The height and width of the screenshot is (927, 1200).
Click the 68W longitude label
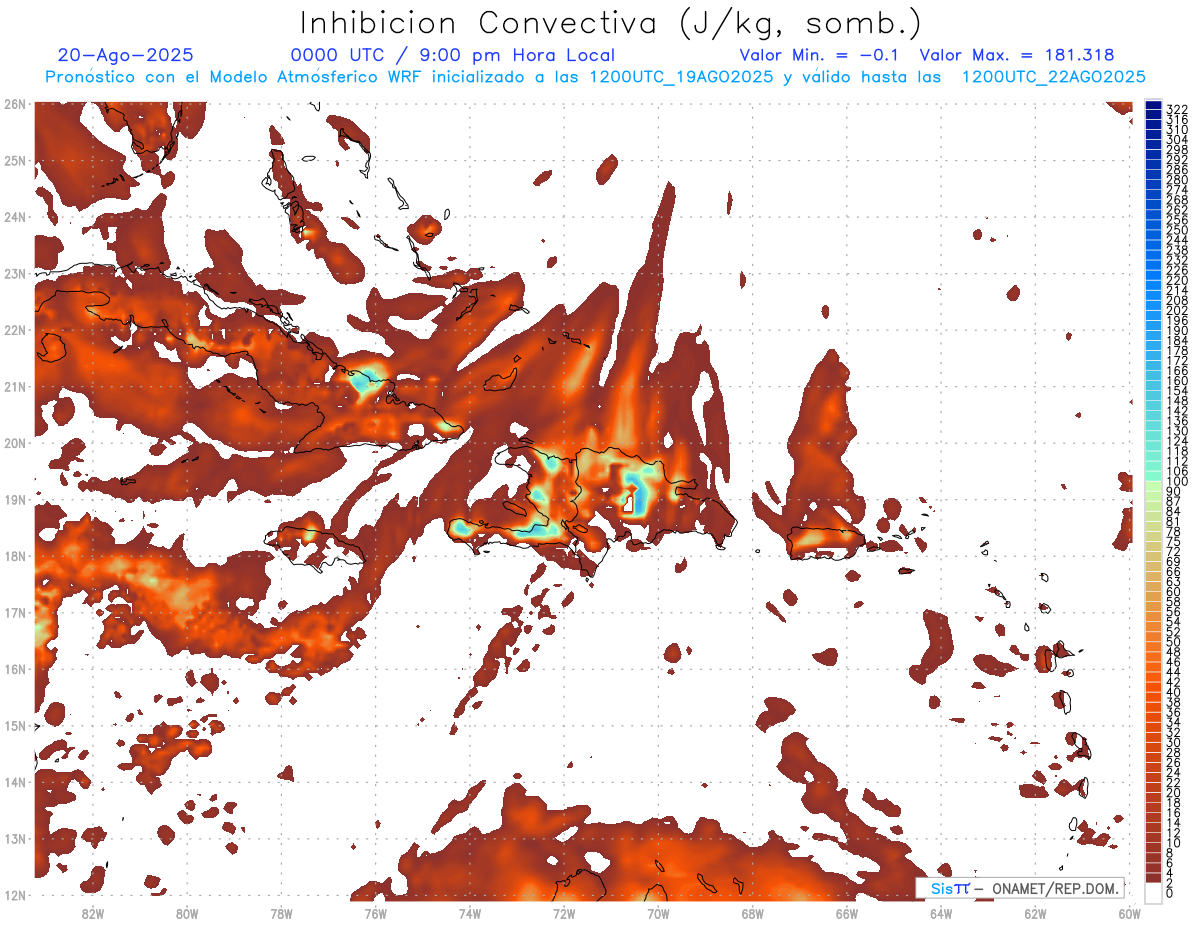(x=752, y=912)
